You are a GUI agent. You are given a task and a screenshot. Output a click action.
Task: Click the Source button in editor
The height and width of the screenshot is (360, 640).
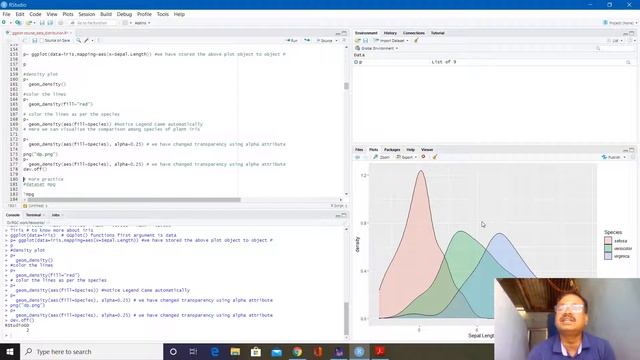pos(325,40)
